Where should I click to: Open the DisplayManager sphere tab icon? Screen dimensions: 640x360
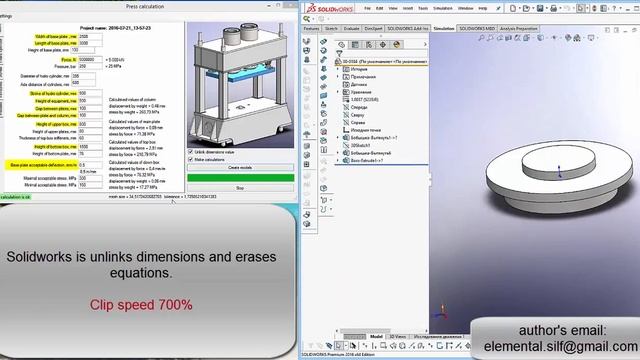pos(397,44)
